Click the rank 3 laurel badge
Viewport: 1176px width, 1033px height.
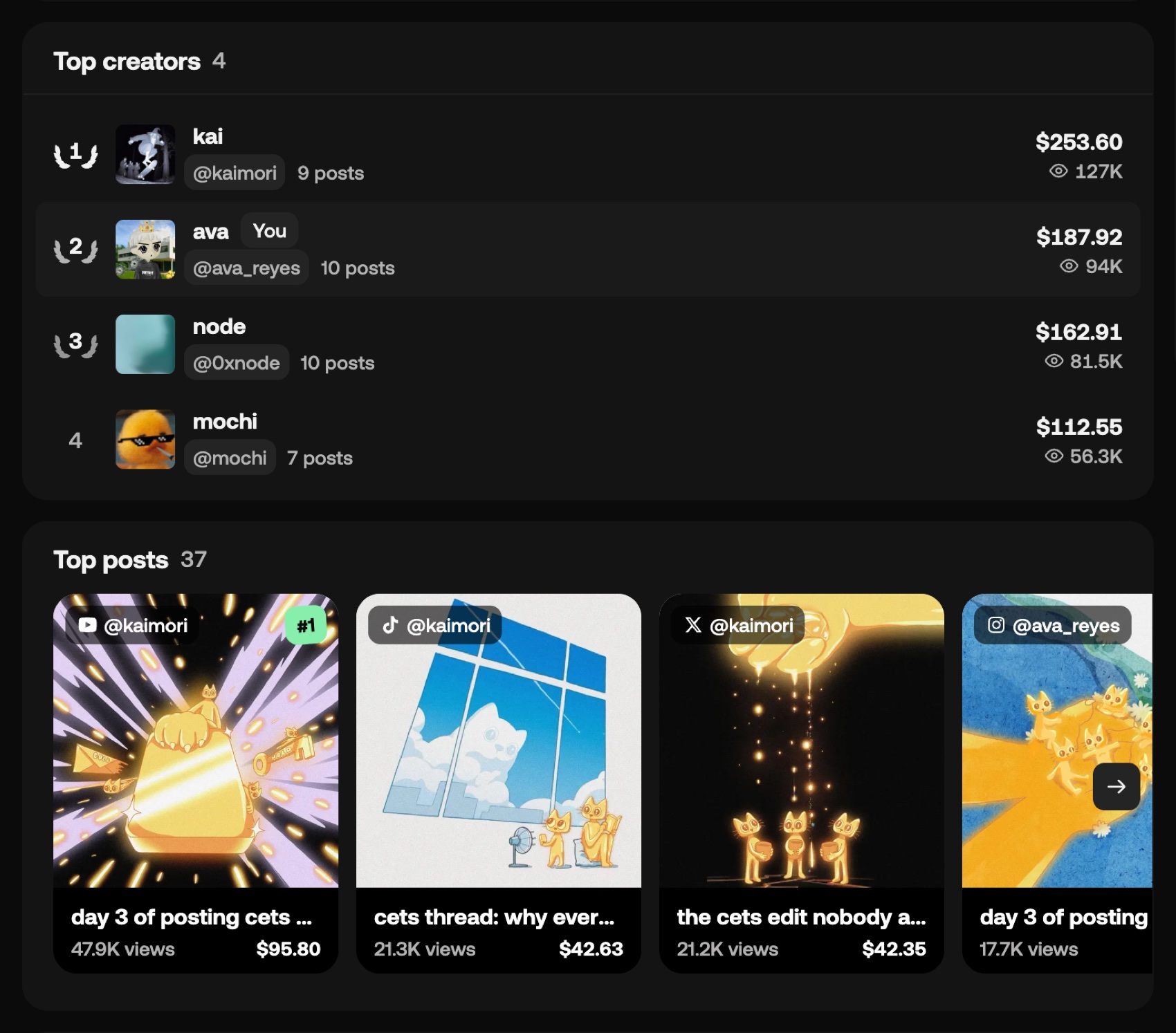(75, 344)
